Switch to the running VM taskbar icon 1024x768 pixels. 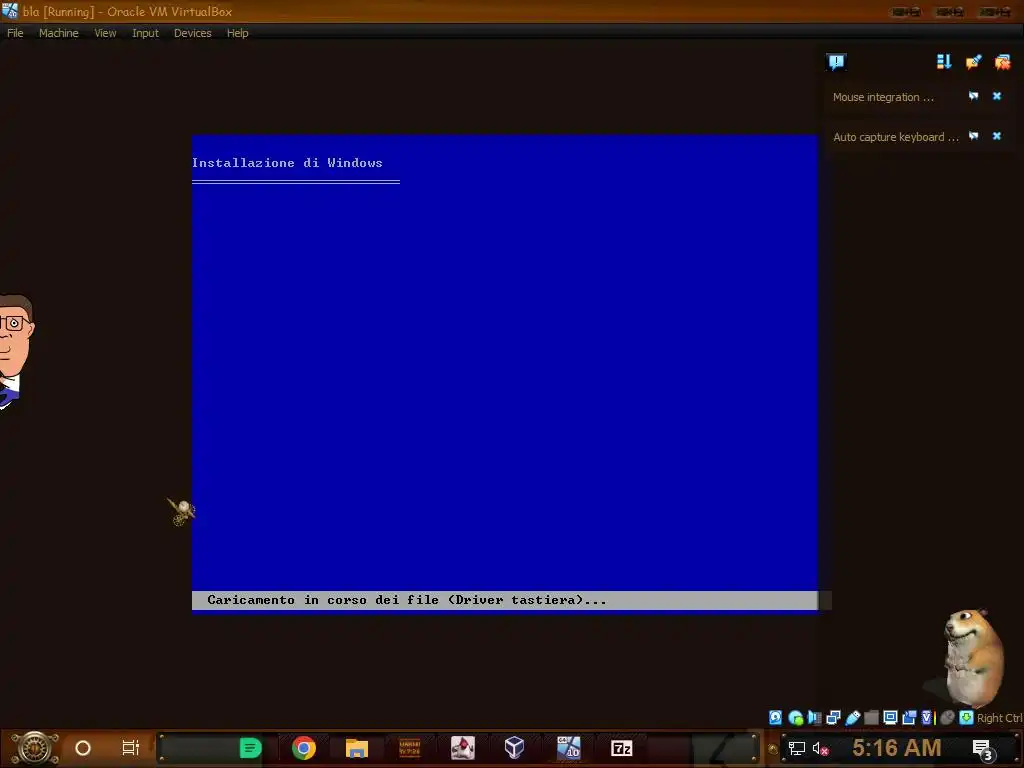pos(568,748)
